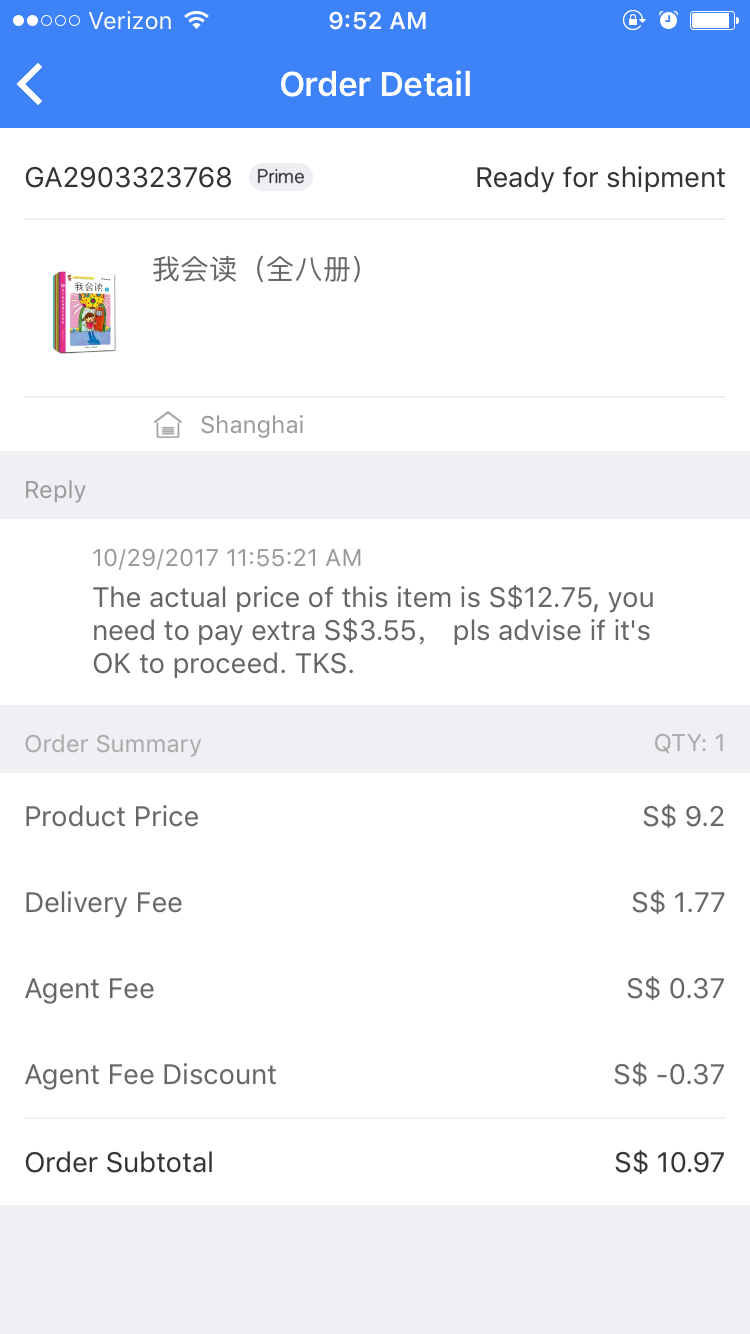
Task: Tap the Order Detail title
Action: pyautogui.click(x=375, y=84)
